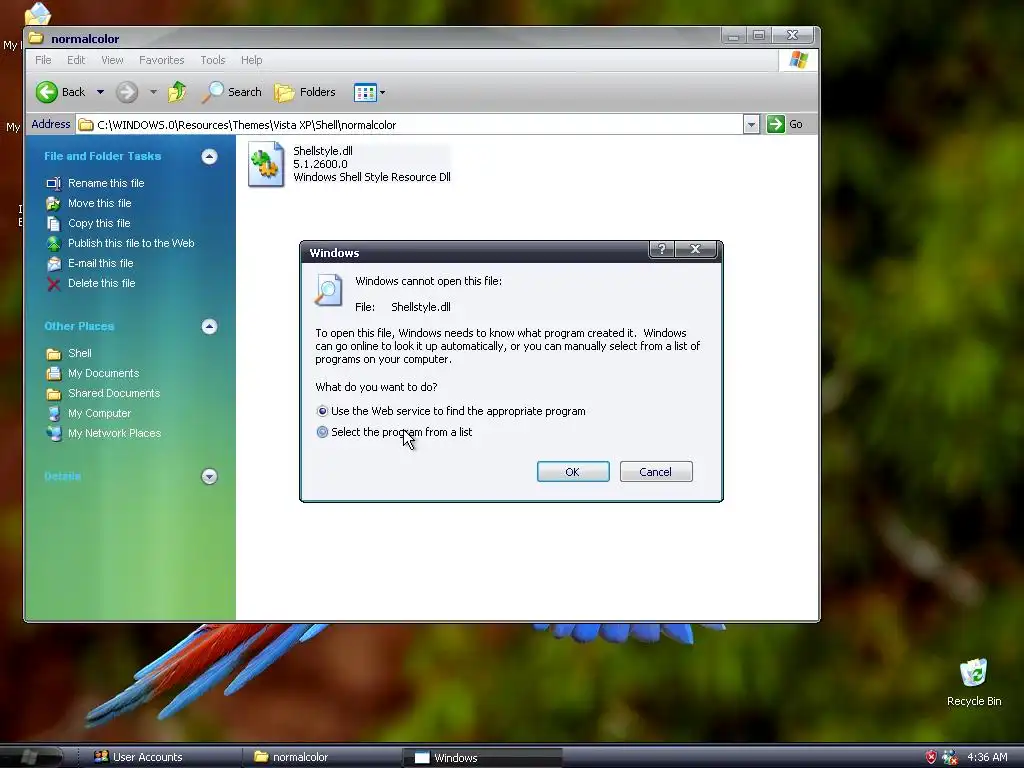Select the Shellstyle.dll file icon

[266, 165]
